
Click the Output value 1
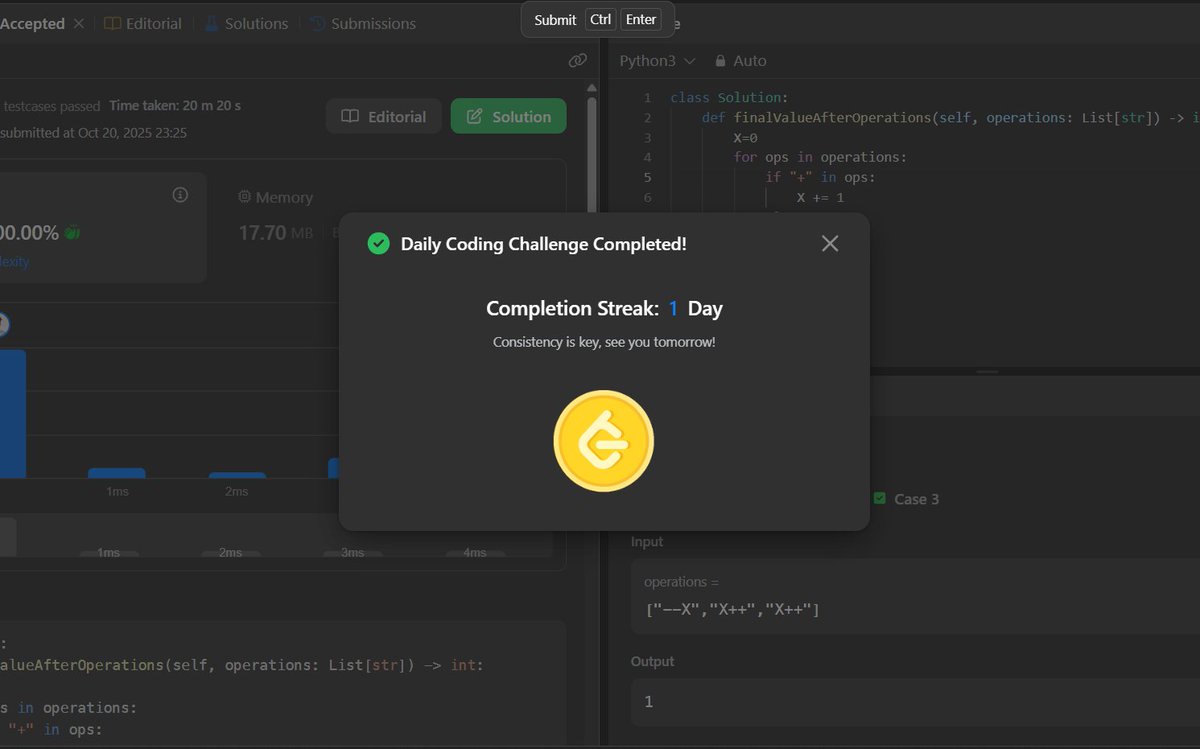tap(649, 702)
